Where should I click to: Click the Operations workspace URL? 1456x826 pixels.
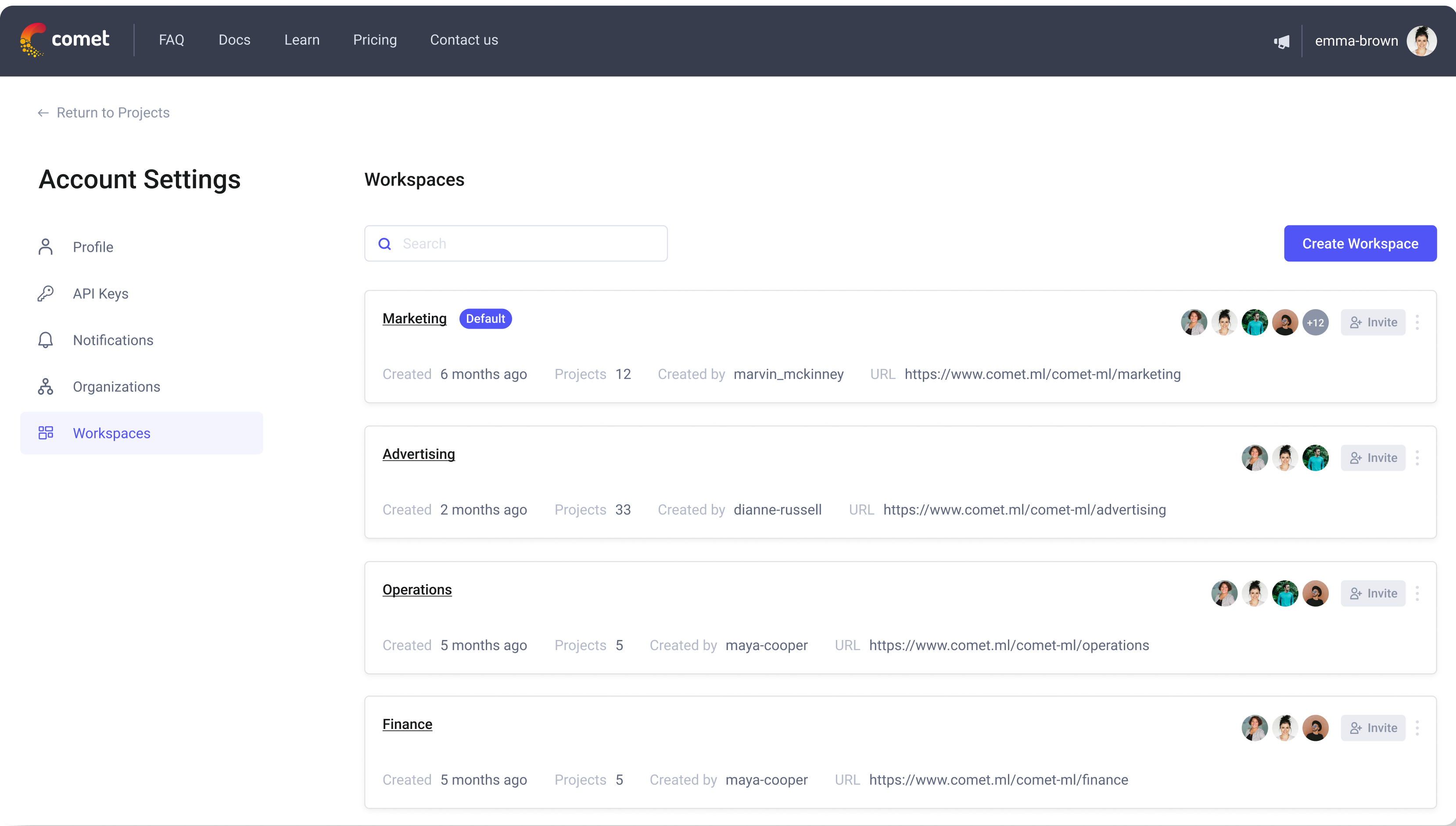(x=1009, y=645)
